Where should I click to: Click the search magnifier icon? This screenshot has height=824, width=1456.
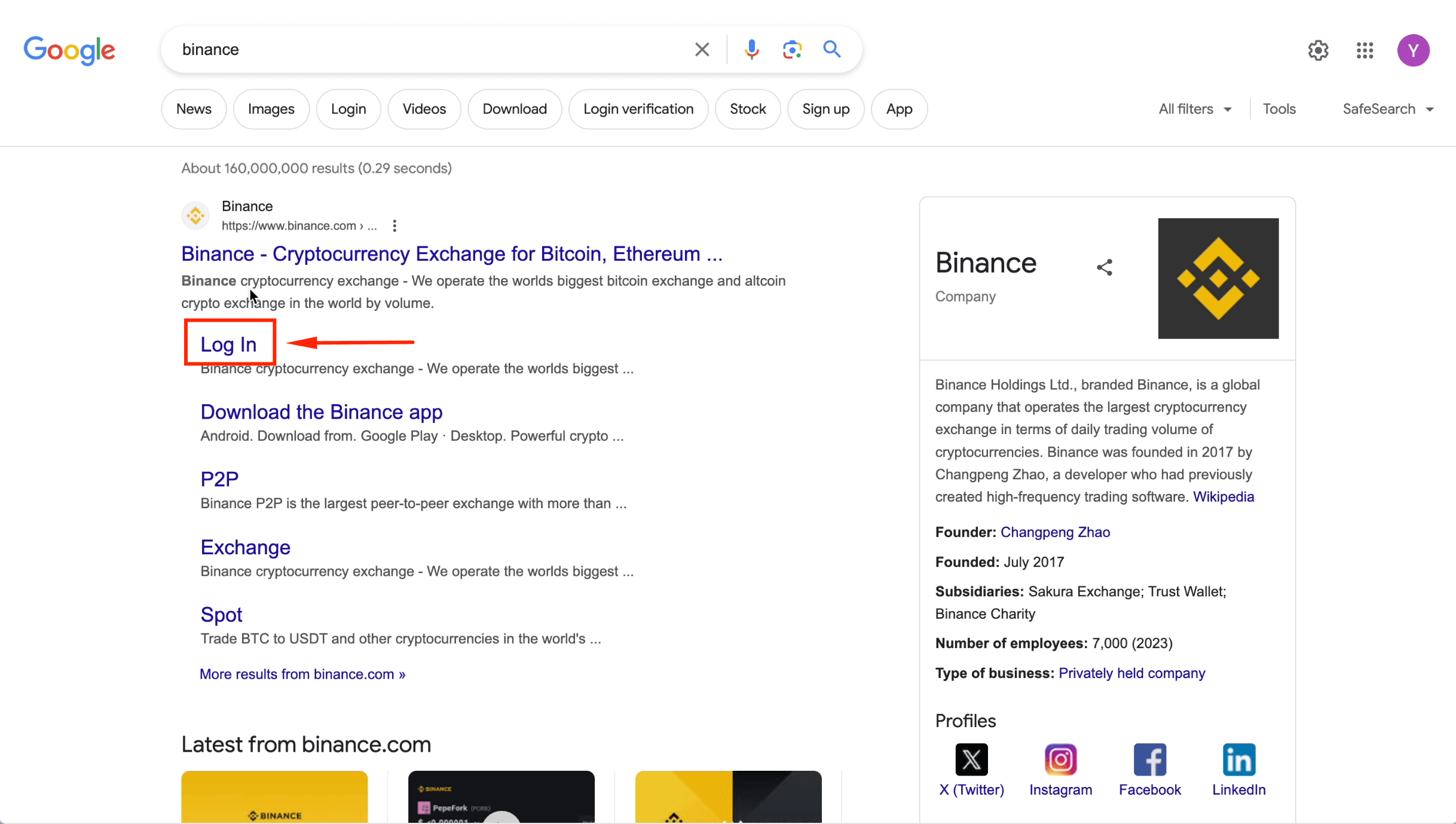point(832,50)
